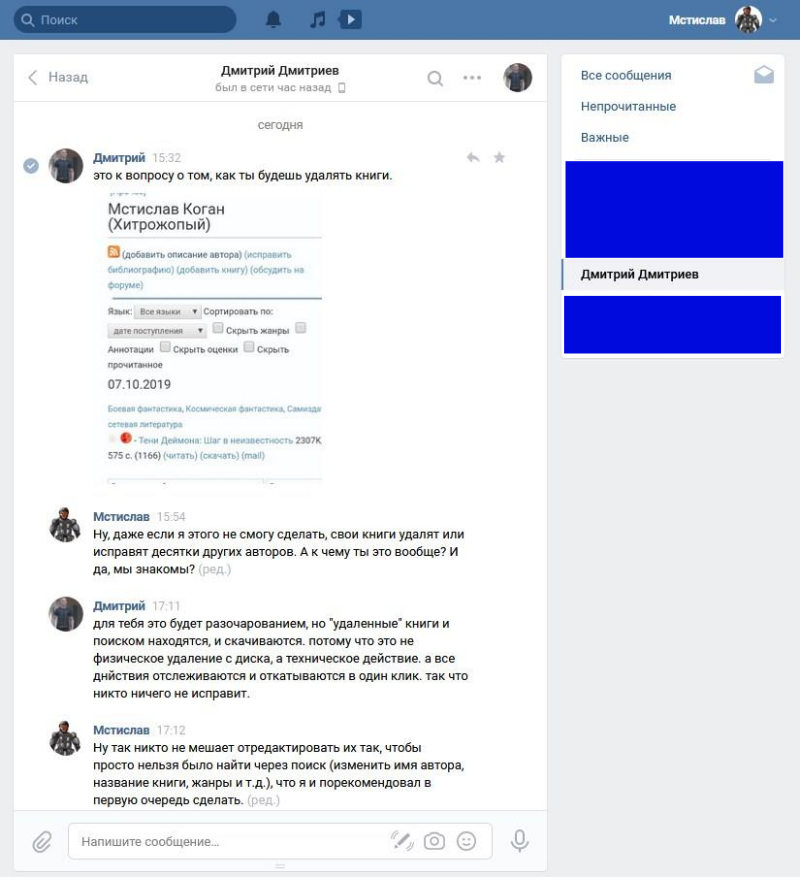The height and width of the screenshot is (877, 800).
Task: Open the three-dots conversation actions menu
Action: [x=472, y=78]
